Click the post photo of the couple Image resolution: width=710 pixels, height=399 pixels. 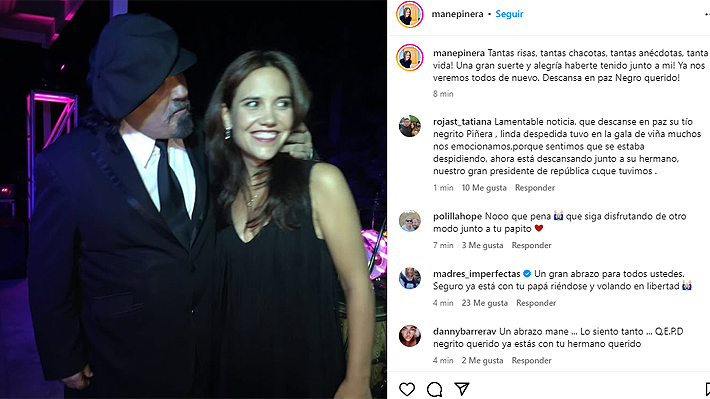[x=193, y=199]
